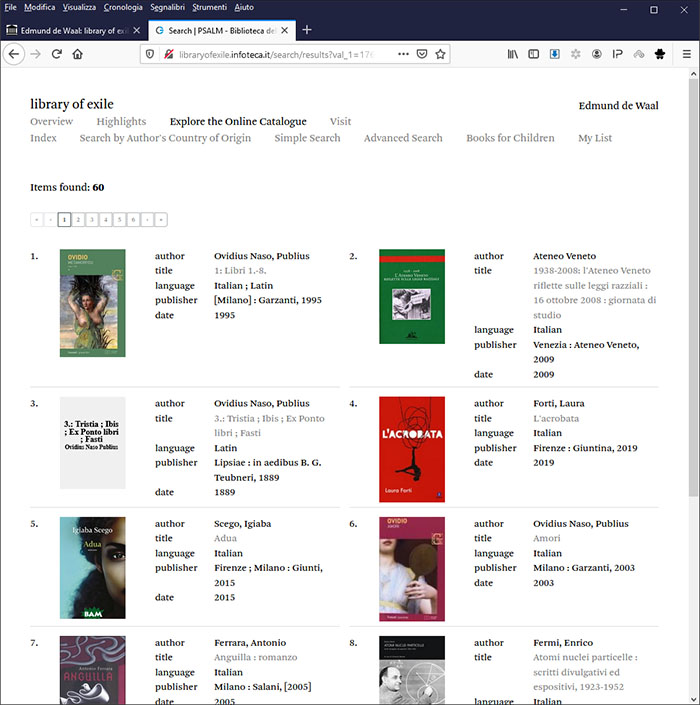Click the Edmund de Waal header link
700x705 pixels.
coord(618,106)
